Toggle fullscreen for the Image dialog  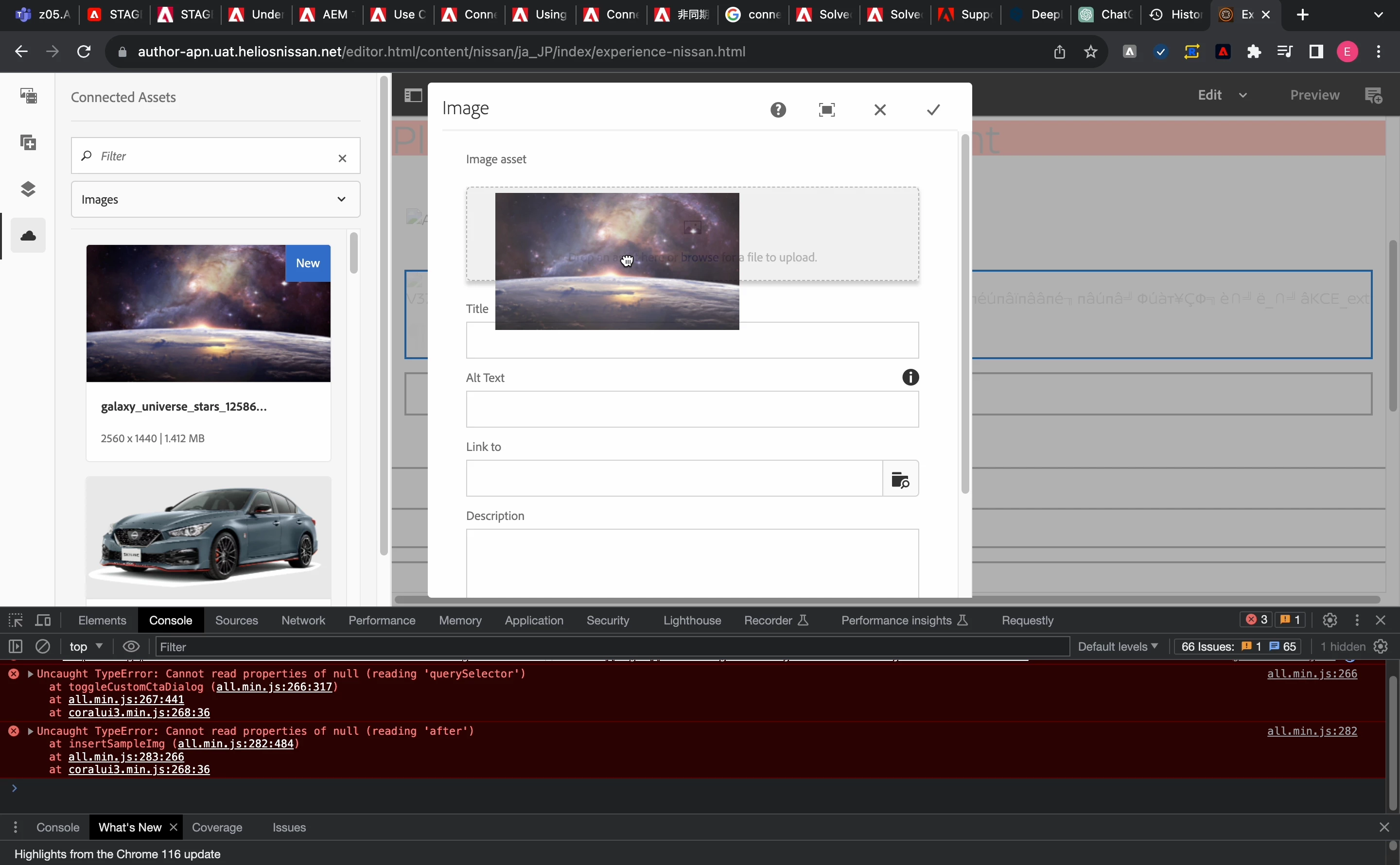pyautogui.click(x=827, y=110)
